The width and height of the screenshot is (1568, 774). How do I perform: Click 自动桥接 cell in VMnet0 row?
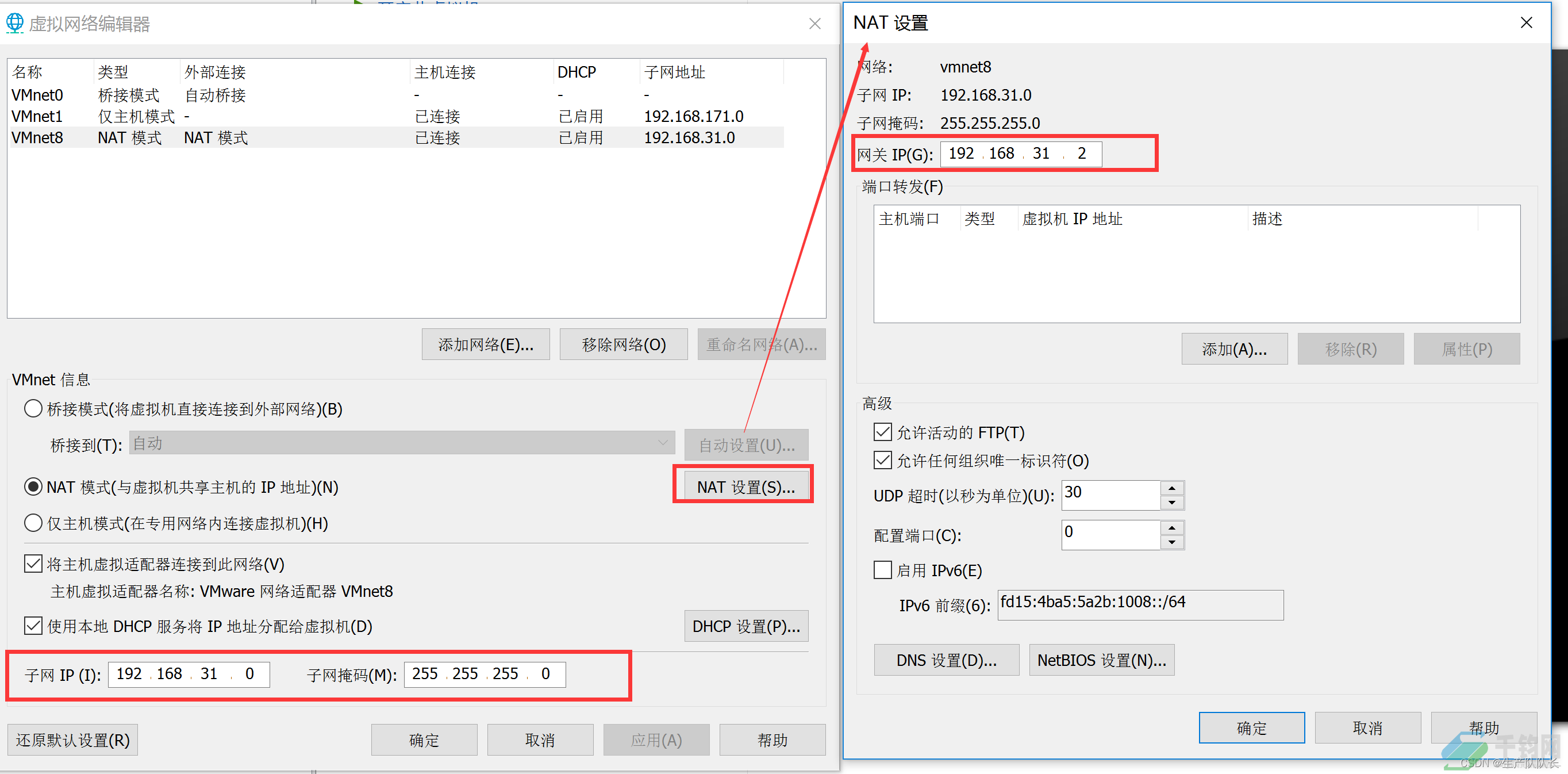pyautogui.click(x=215, y=95)
